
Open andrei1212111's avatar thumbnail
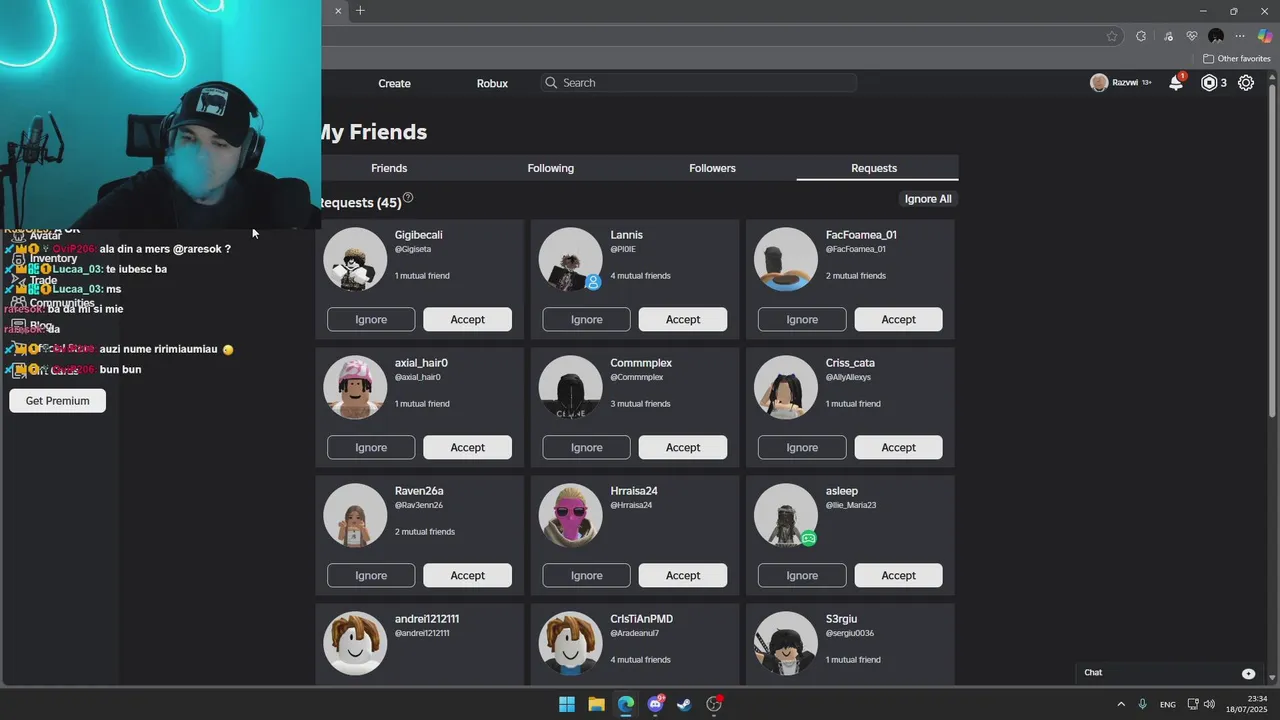(x=355, y=643)
